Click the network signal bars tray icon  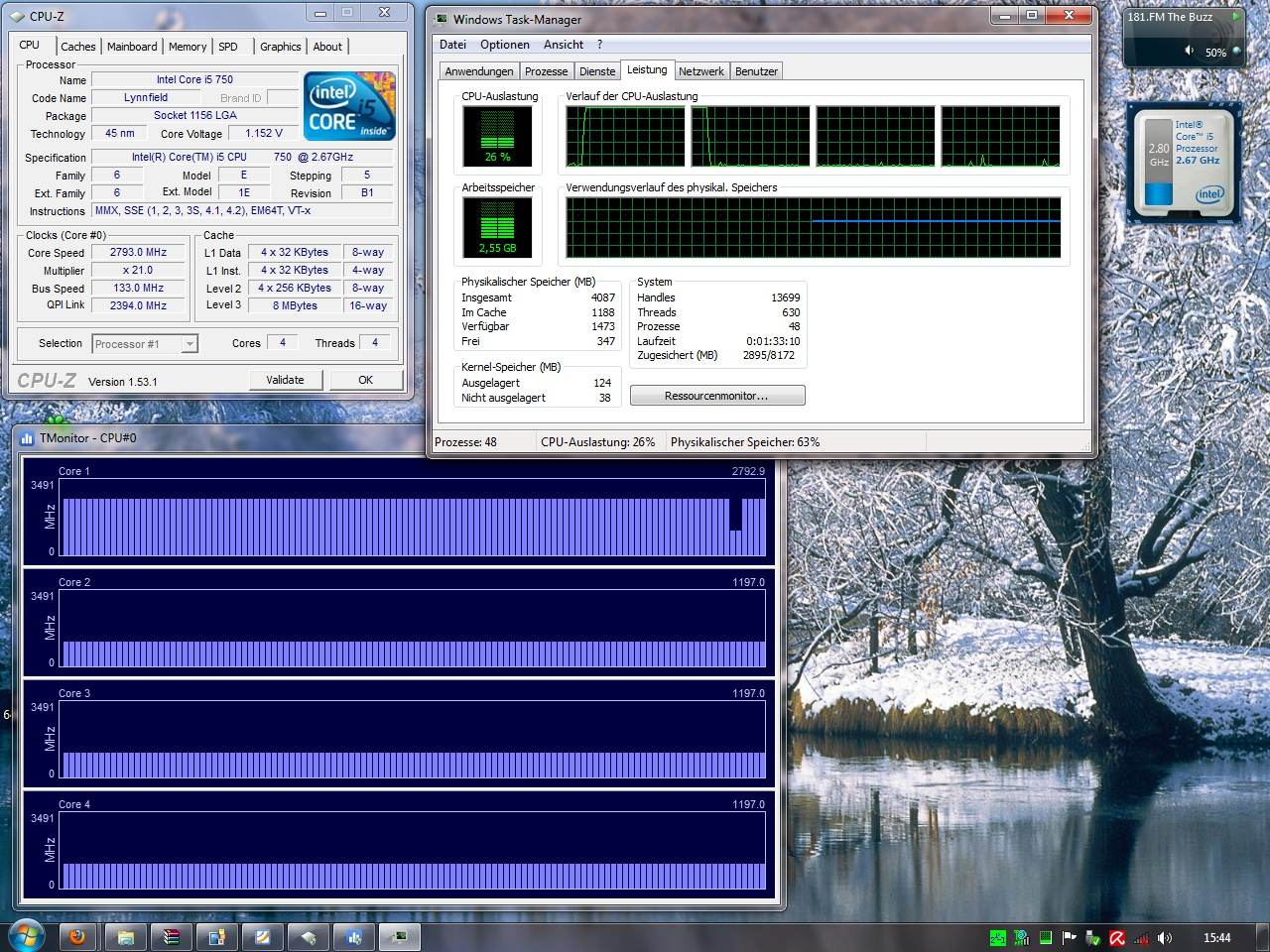coord(1141,937)
